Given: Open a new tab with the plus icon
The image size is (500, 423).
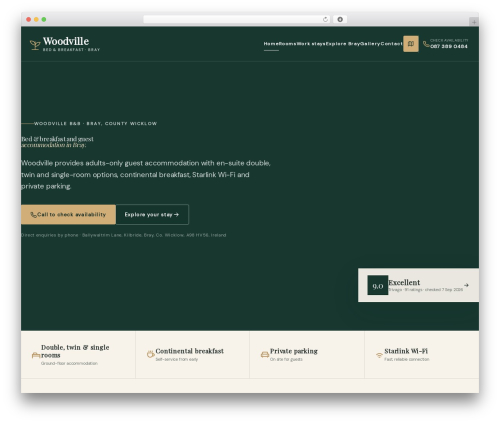Looking at the screenshot, I should coord(474,22).
